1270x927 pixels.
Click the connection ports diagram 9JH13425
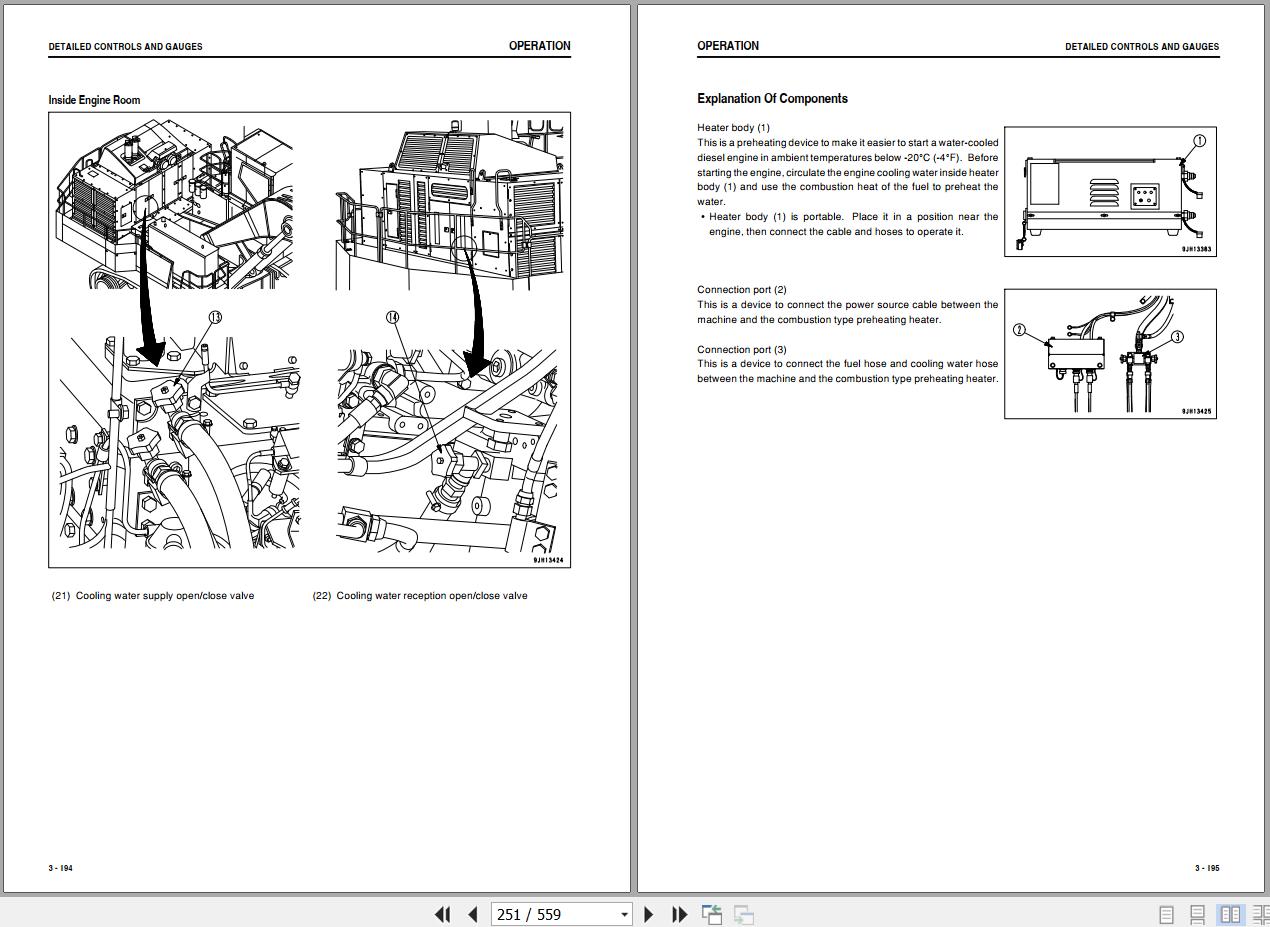pyautogui.click(x=1110, y=353)
